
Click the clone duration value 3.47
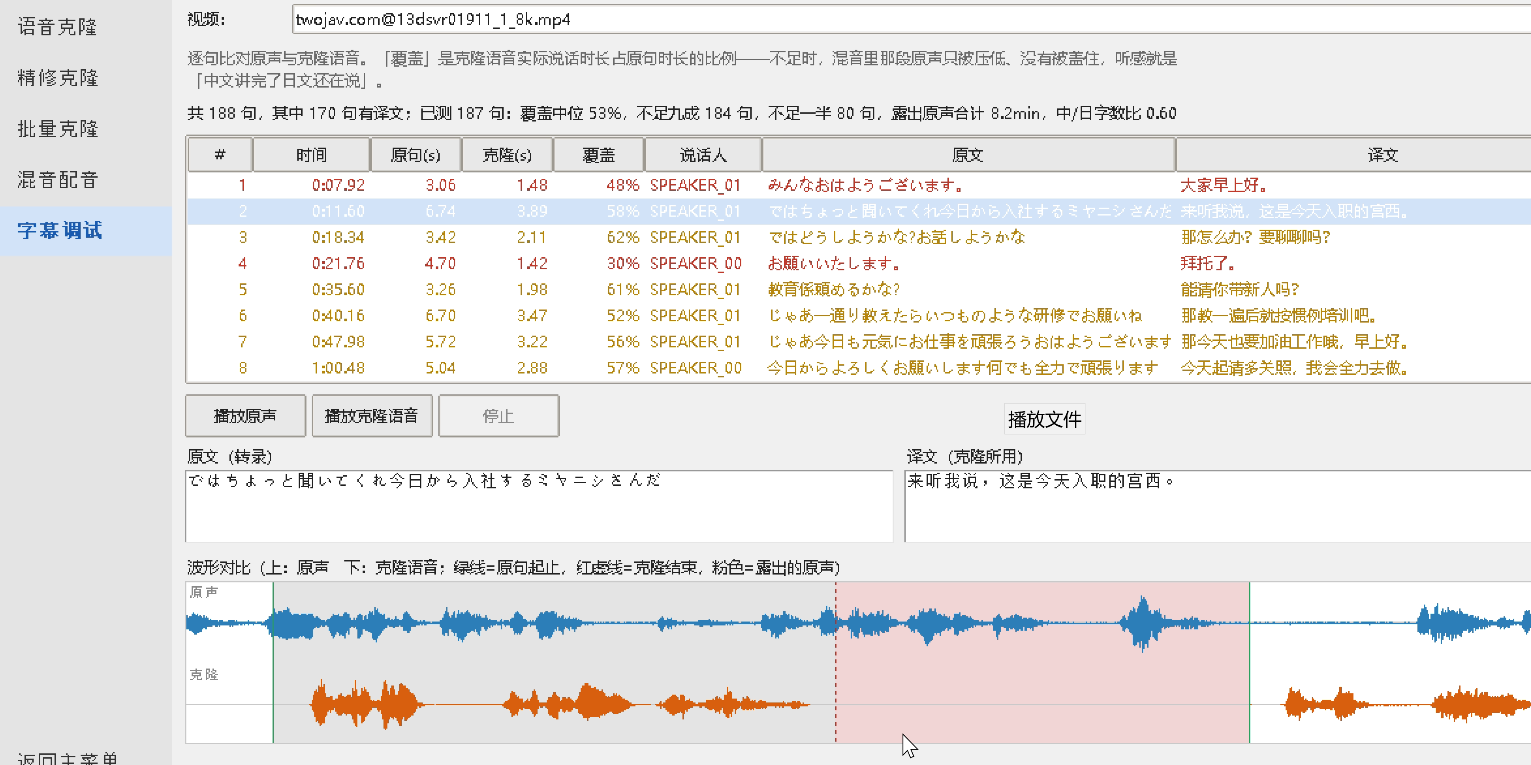531,315
